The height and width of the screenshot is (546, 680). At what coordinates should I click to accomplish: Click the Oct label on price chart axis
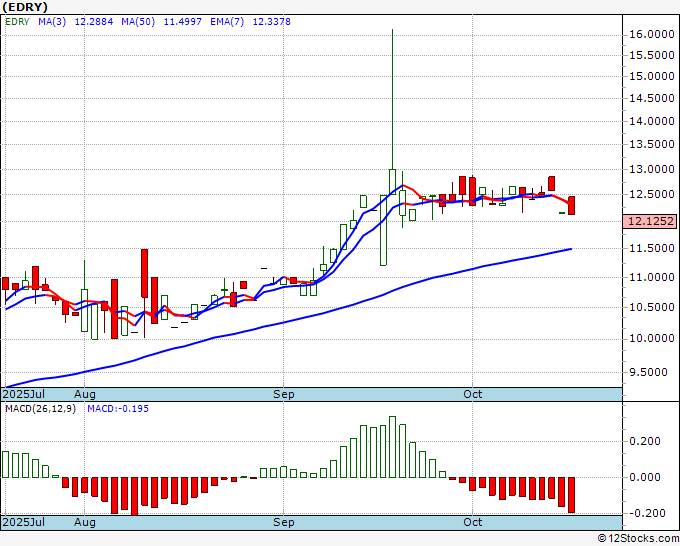(x=472, y=394)
